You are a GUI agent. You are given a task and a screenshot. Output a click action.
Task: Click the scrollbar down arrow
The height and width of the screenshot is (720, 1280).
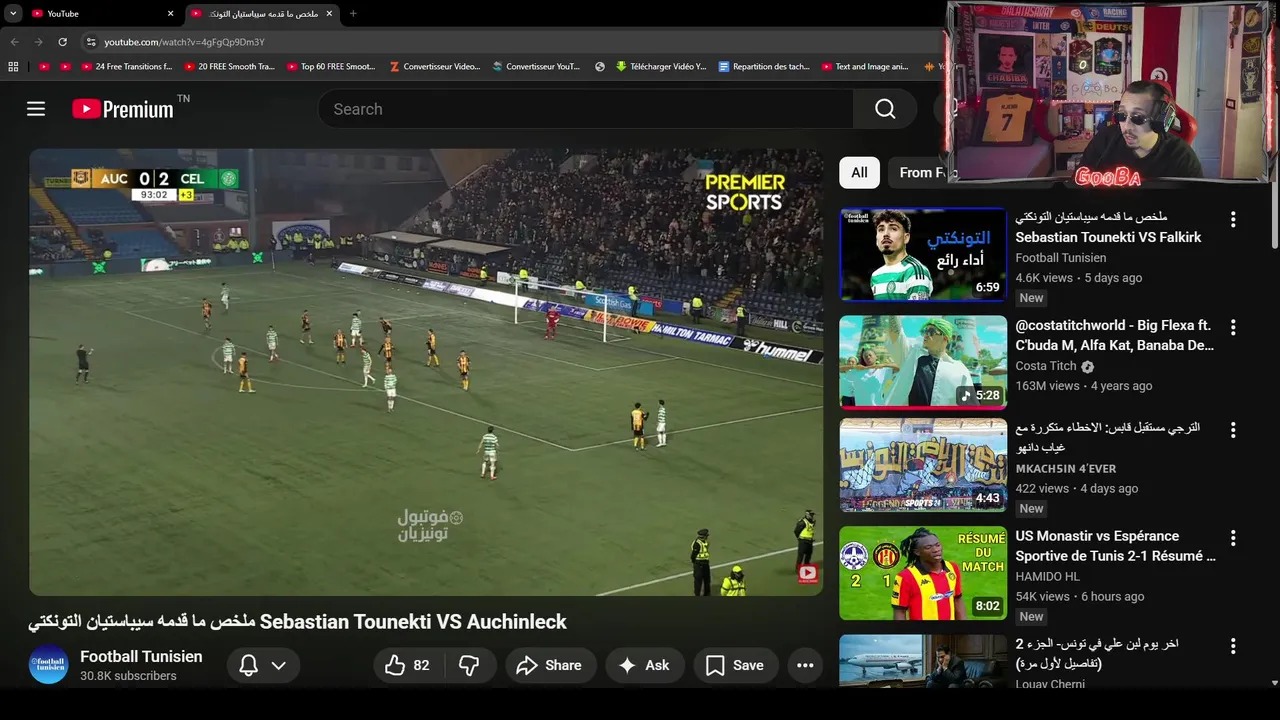[1274, 683]
